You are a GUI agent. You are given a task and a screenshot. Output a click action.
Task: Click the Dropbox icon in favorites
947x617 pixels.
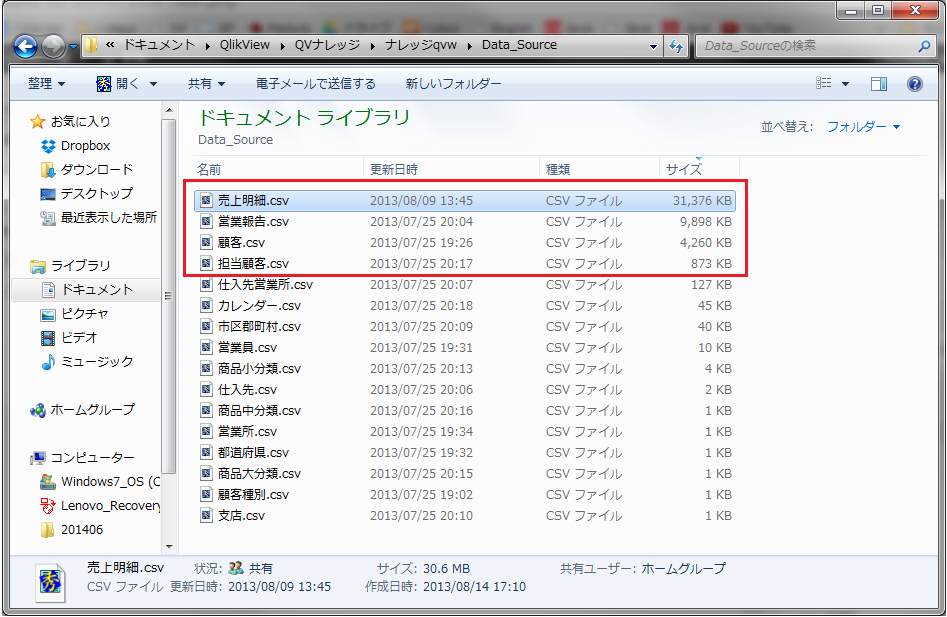48,146
